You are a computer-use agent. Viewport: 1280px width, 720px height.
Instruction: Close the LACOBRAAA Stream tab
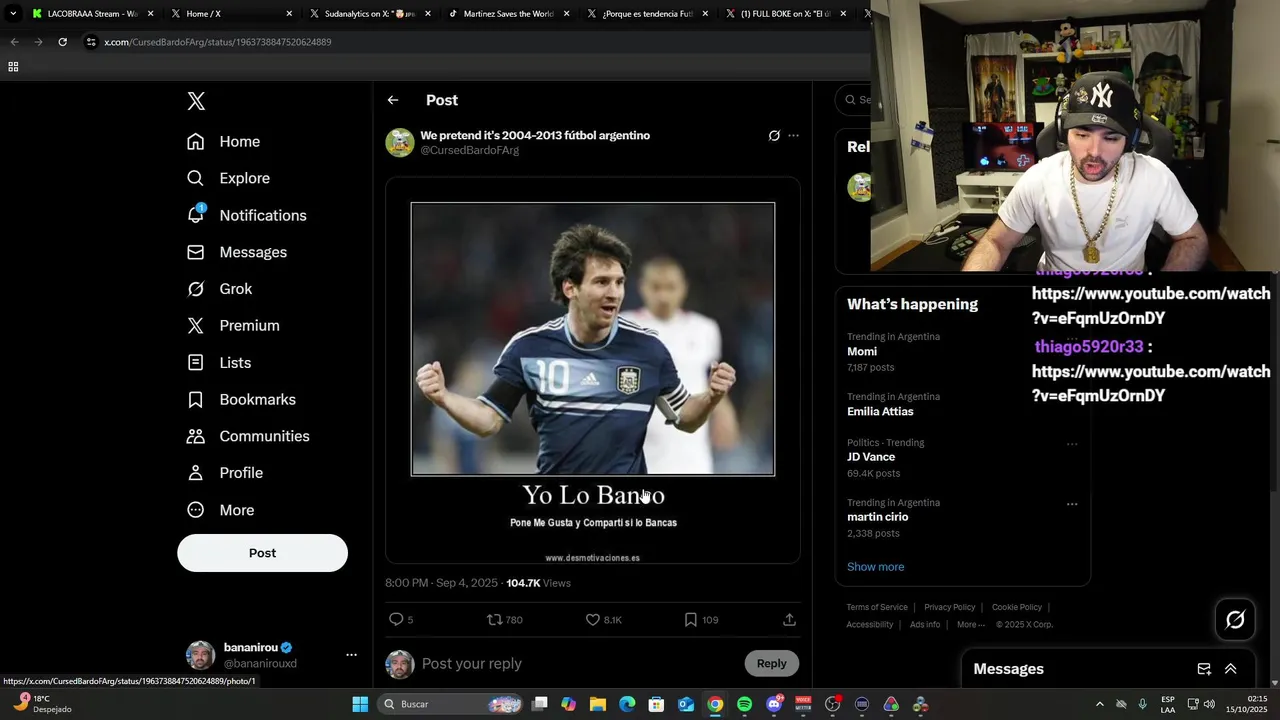click(x=151, y=14)
